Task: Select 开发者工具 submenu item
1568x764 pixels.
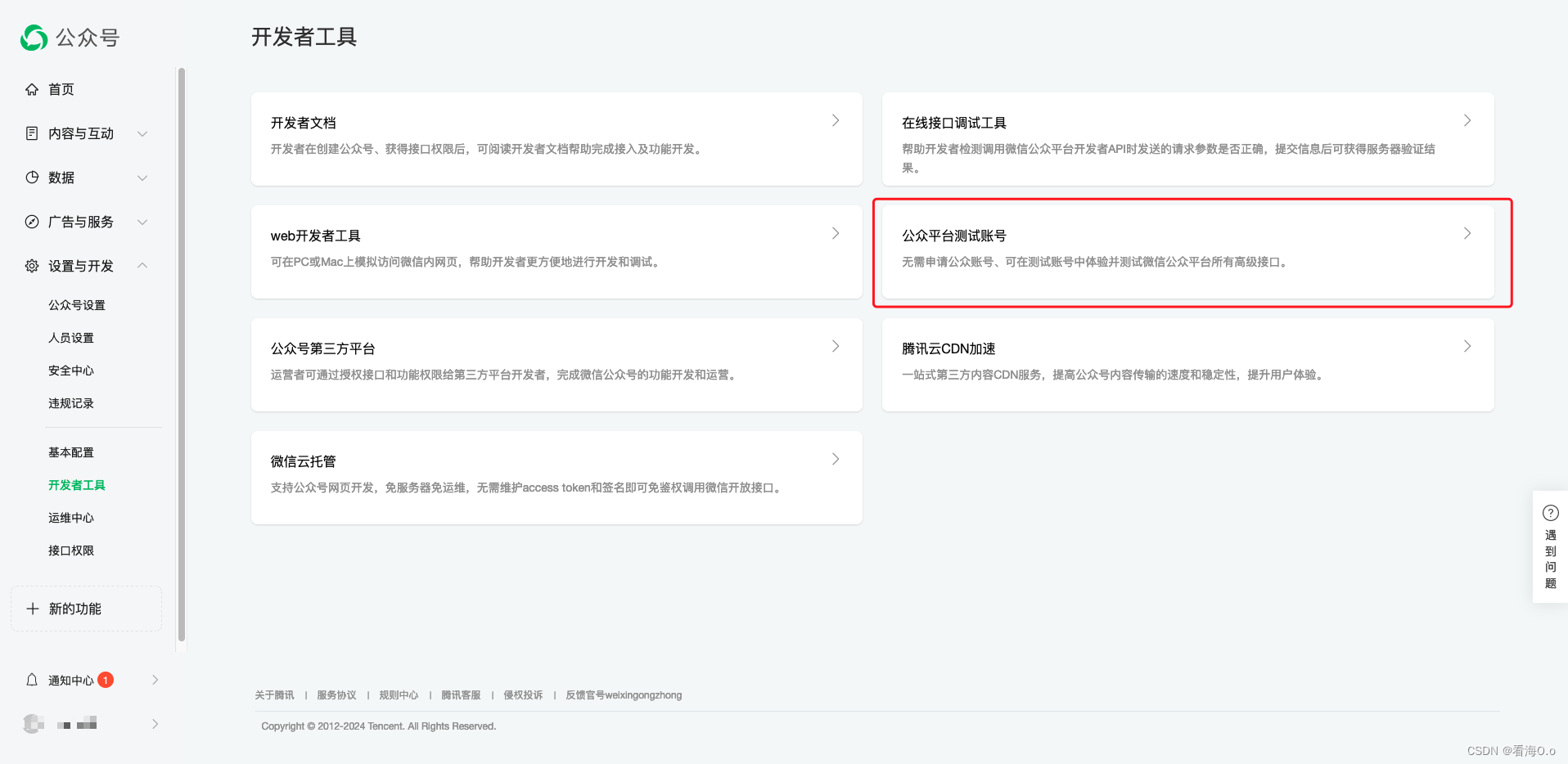Action: [77, 485]
